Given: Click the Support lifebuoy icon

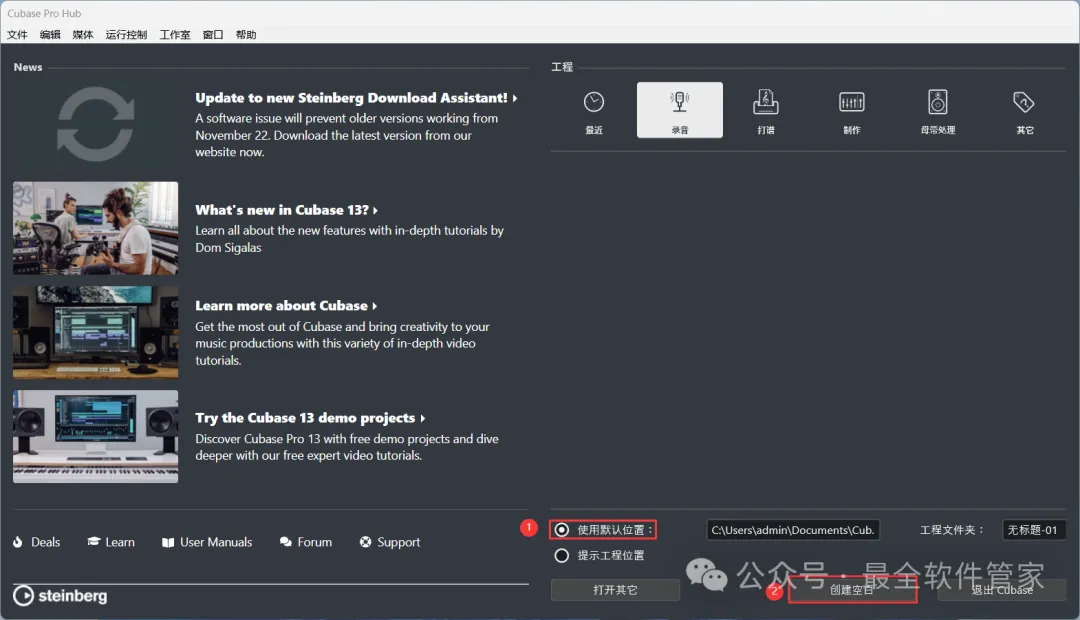Looking at the screenshot, I should coord(366,542).
